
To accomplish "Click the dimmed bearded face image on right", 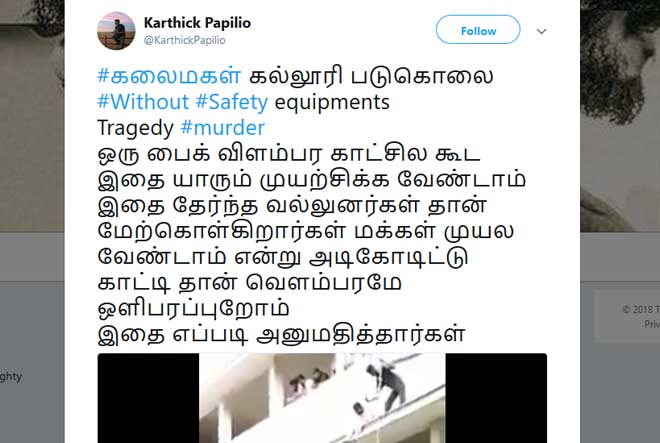I will pos(620,116).
